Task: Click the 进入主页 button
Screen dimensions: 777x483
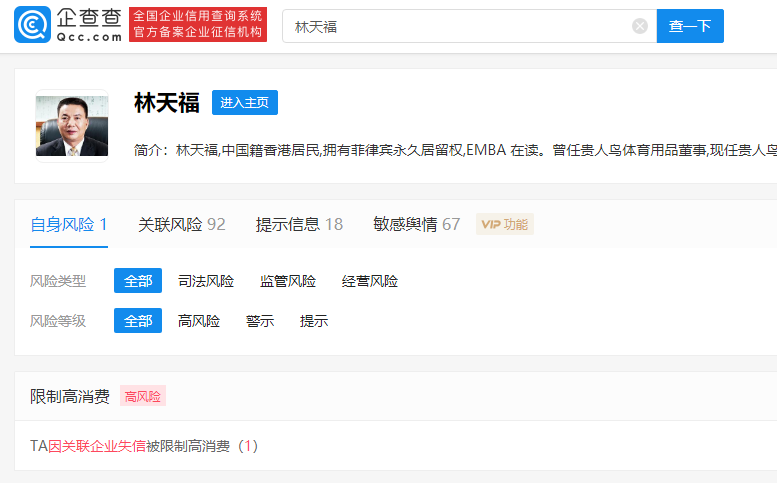Action: tap(244, 102)
